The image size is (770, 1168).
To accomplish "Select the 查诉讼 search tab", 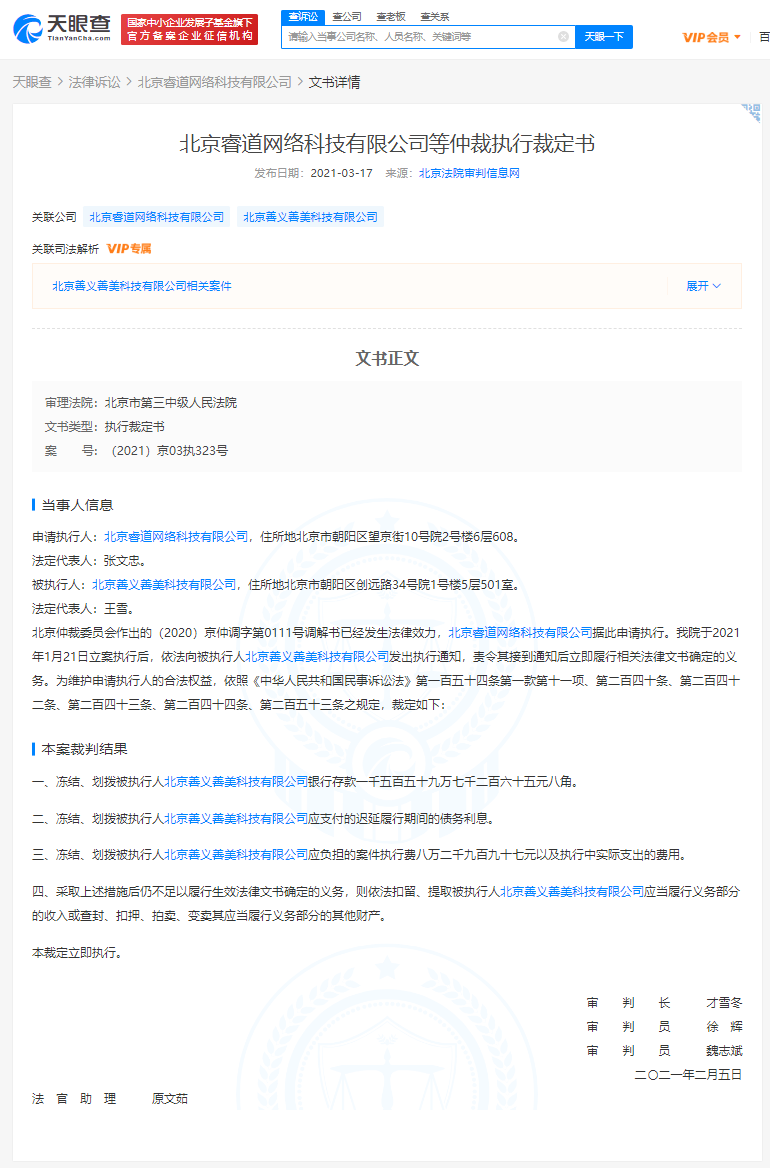I will (303, 16).
